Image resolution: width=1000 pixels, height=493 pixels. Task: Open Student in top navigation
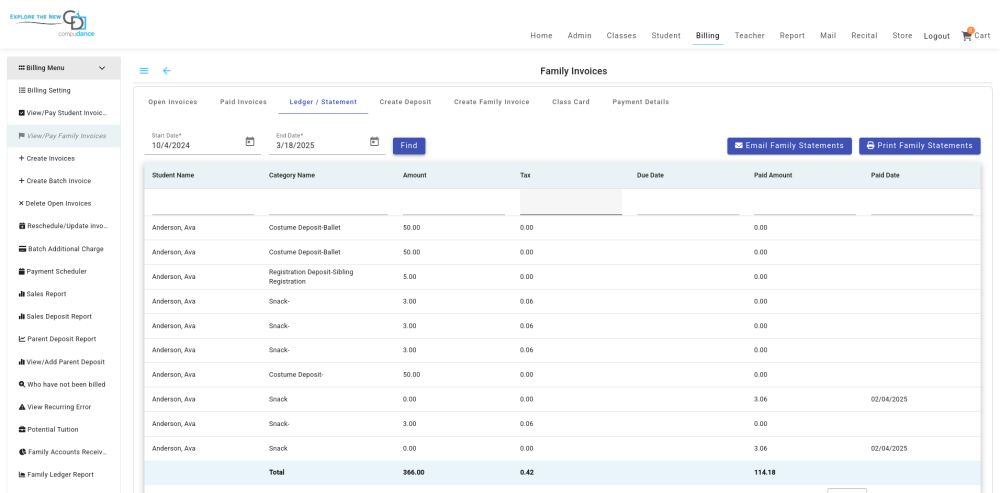tap(666, 36)
